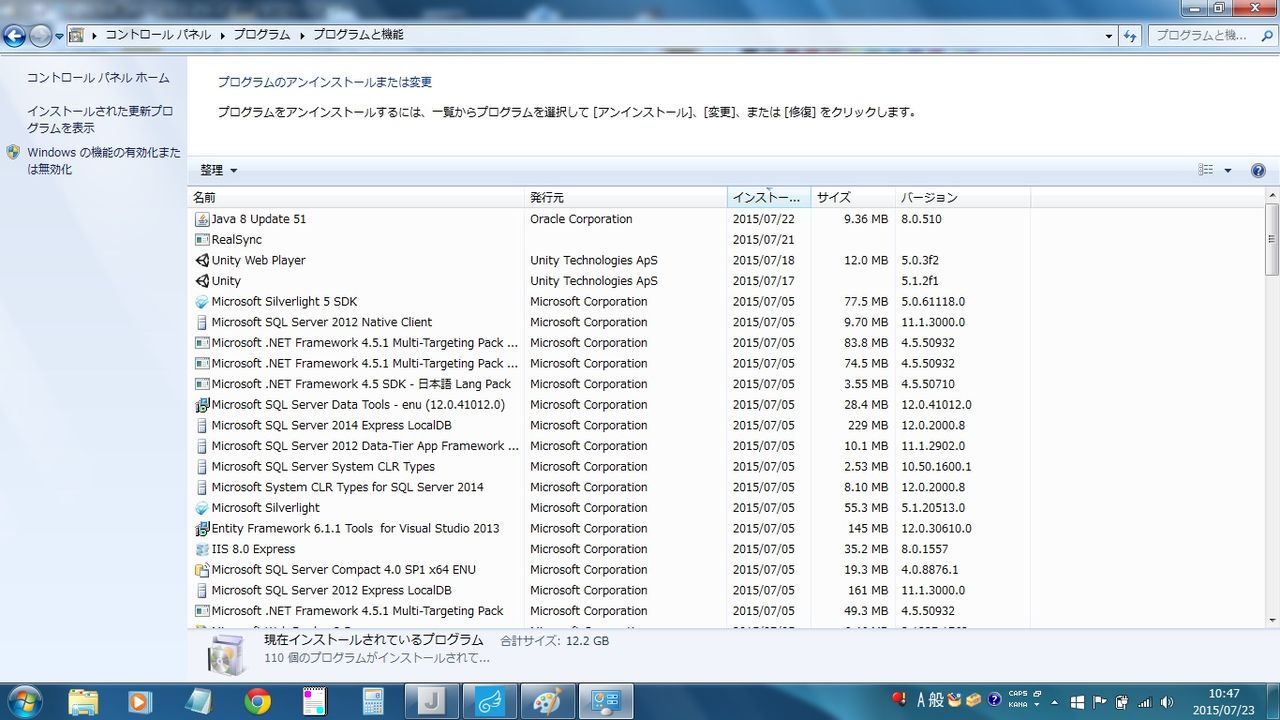The image size is (1280, 720).
Task: Click the プログラム breadcrumb
Action: [262, 35]
